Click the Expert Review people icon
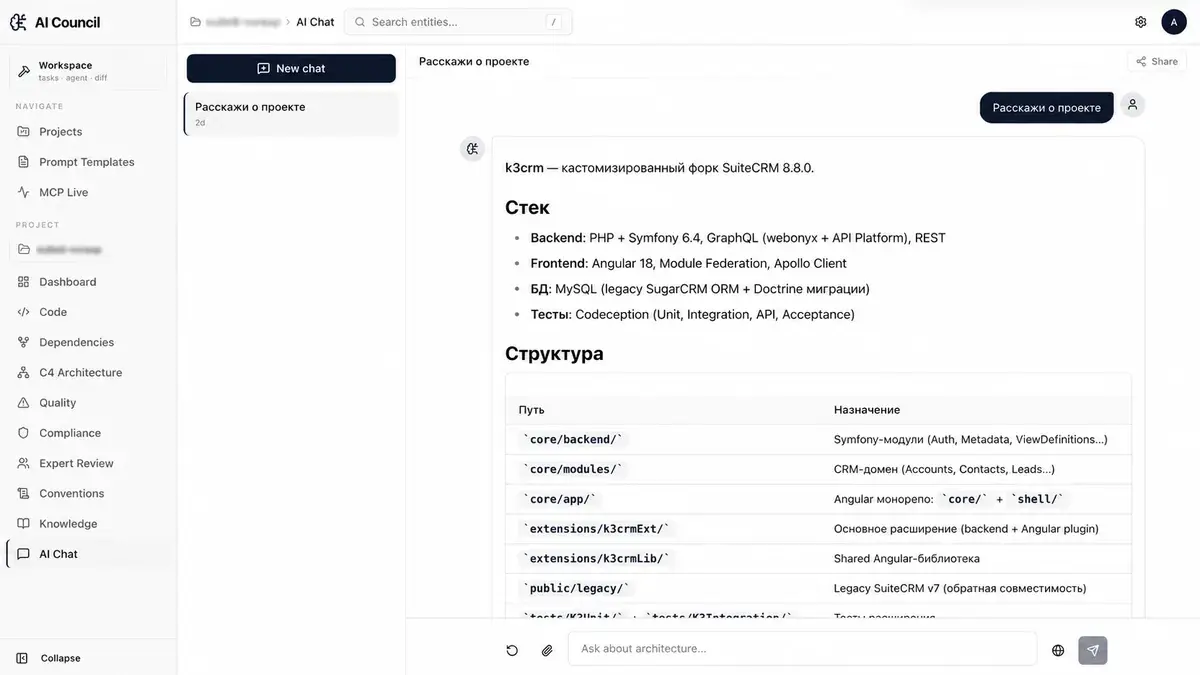This screenshot has height=675, width=1200. pyautogui.click(x=24, y=463)
